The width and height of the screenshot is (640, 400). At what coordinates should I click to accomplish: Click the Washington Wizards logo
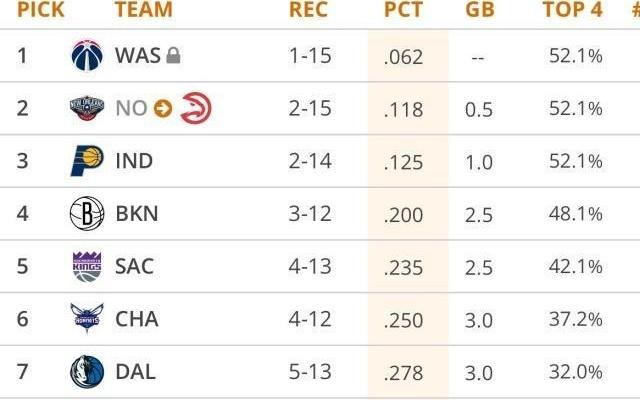[x=87, y=56]
